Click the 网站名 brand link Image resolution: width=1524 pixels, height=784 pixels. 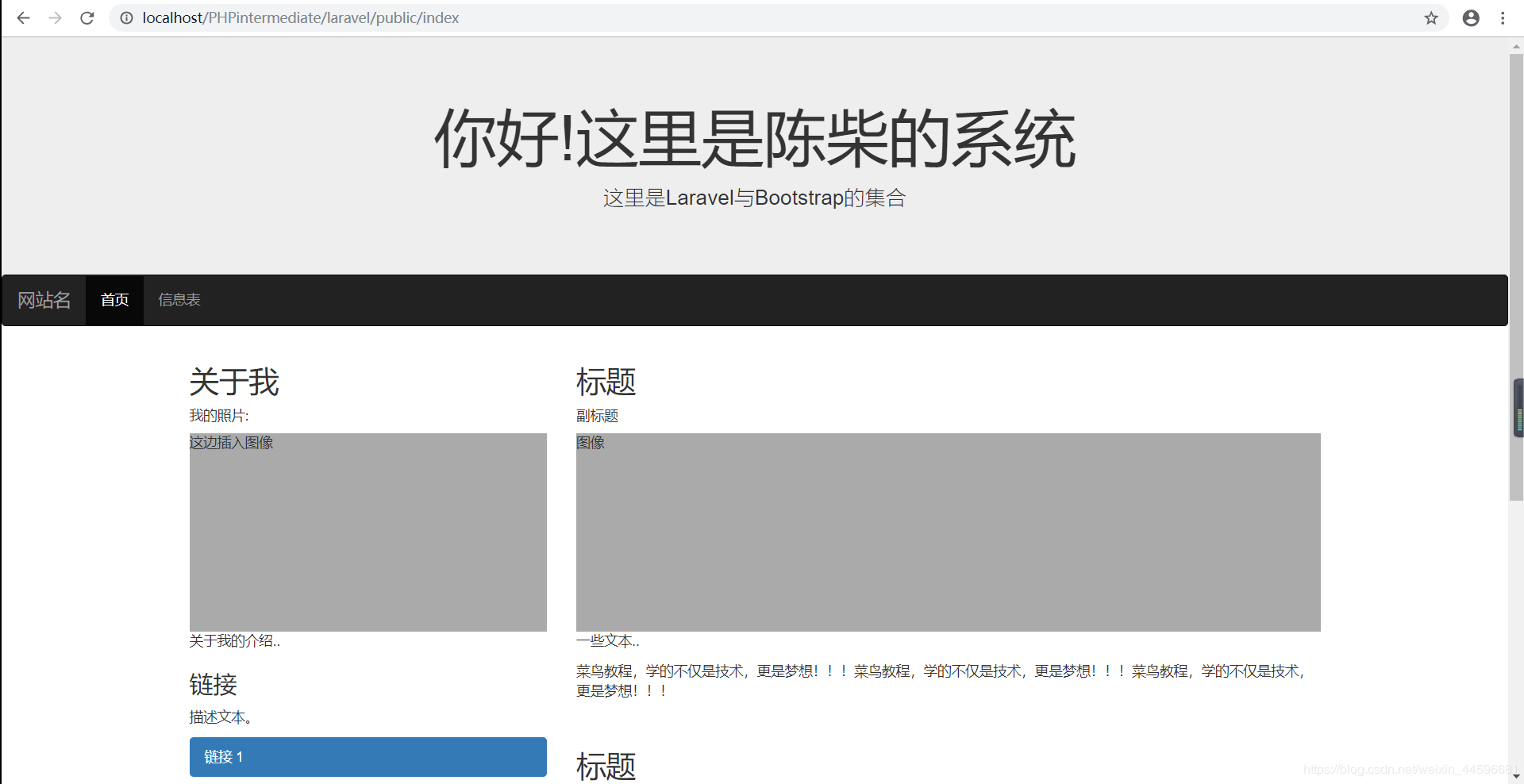pyautogui.click(x=44, y=300)
